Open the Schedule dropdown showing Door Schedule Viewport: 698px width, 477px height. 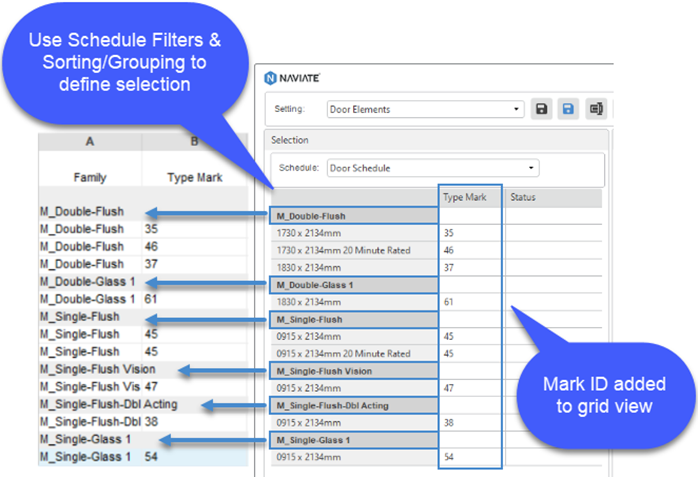tap(433, 168)
